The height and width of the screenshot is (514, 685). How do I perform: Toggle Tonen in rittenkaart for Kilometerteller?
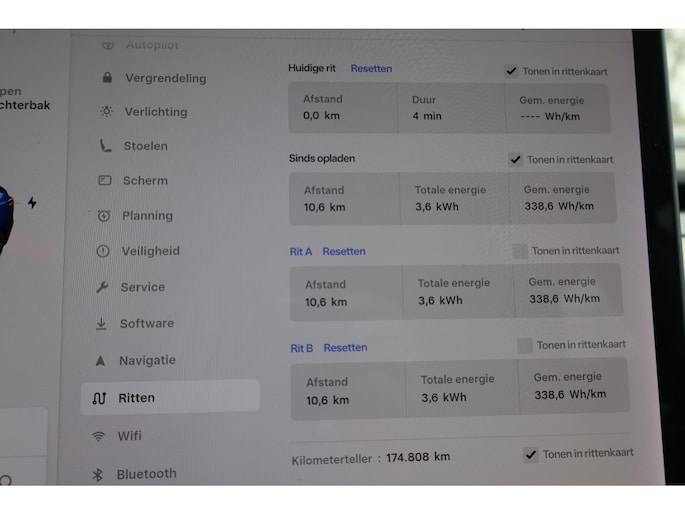[531, 454]
